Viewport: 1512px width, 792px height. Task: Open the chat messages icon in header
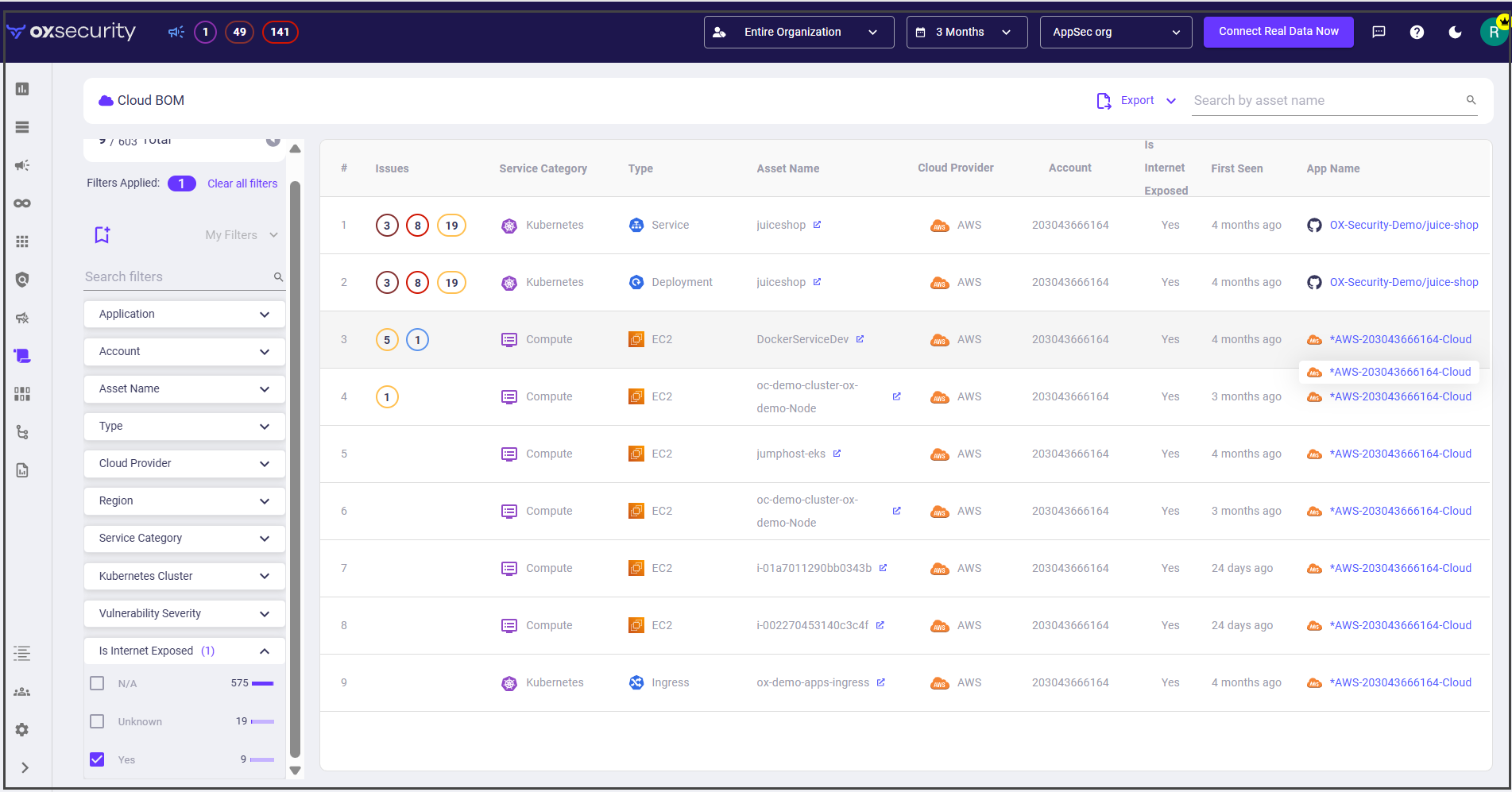[x=1379, y=32]
